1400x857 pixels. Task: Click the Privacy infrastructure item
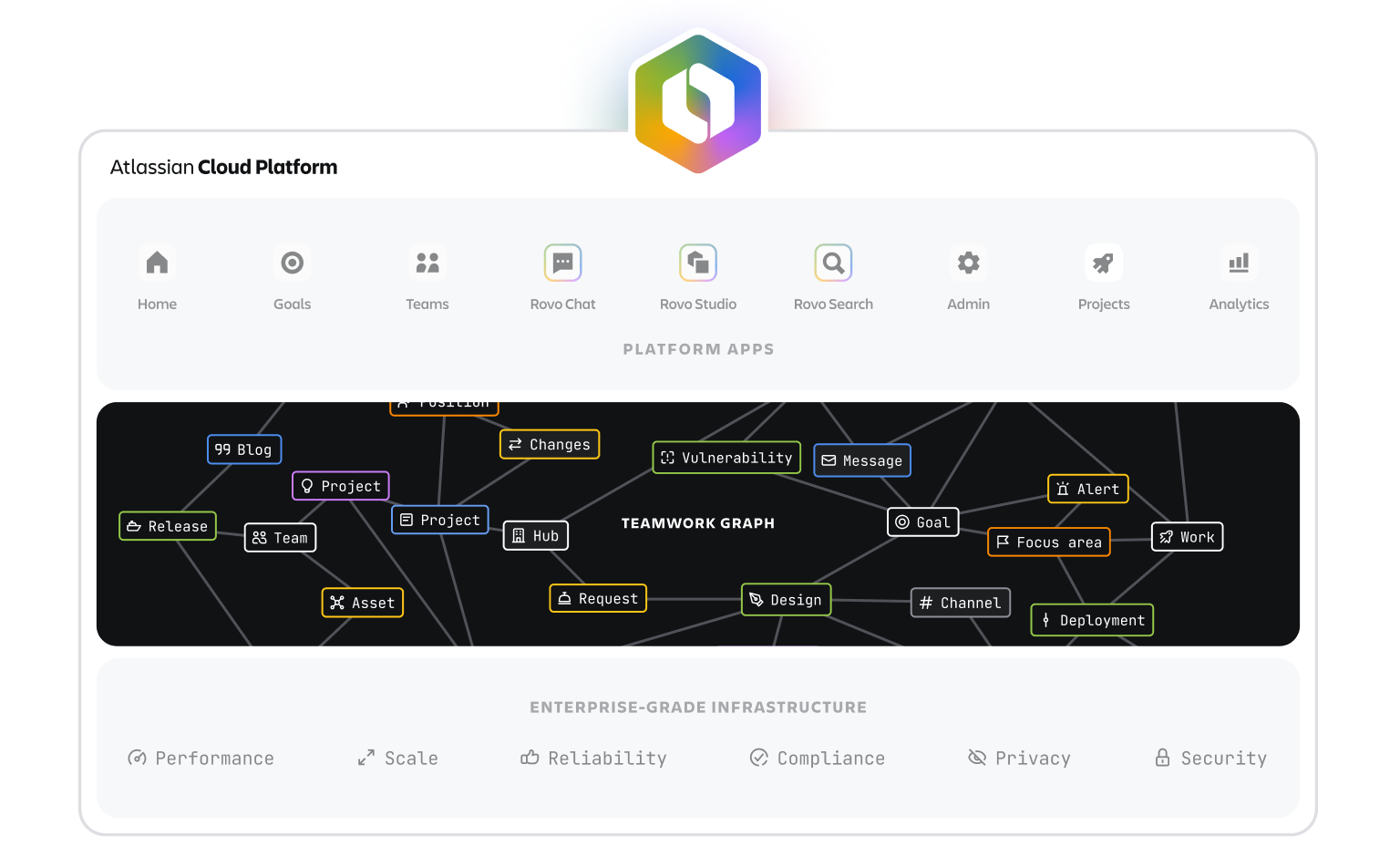1019,759
